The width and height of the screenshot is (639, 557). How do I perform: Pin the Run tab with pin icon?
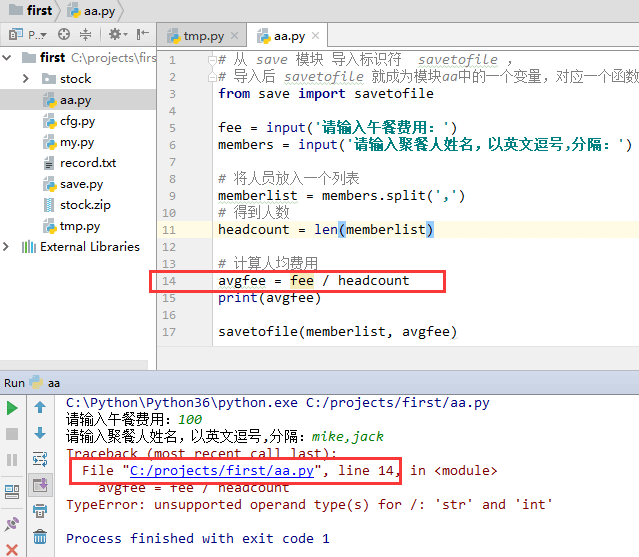pyautogui.click(x=12, y=524)
